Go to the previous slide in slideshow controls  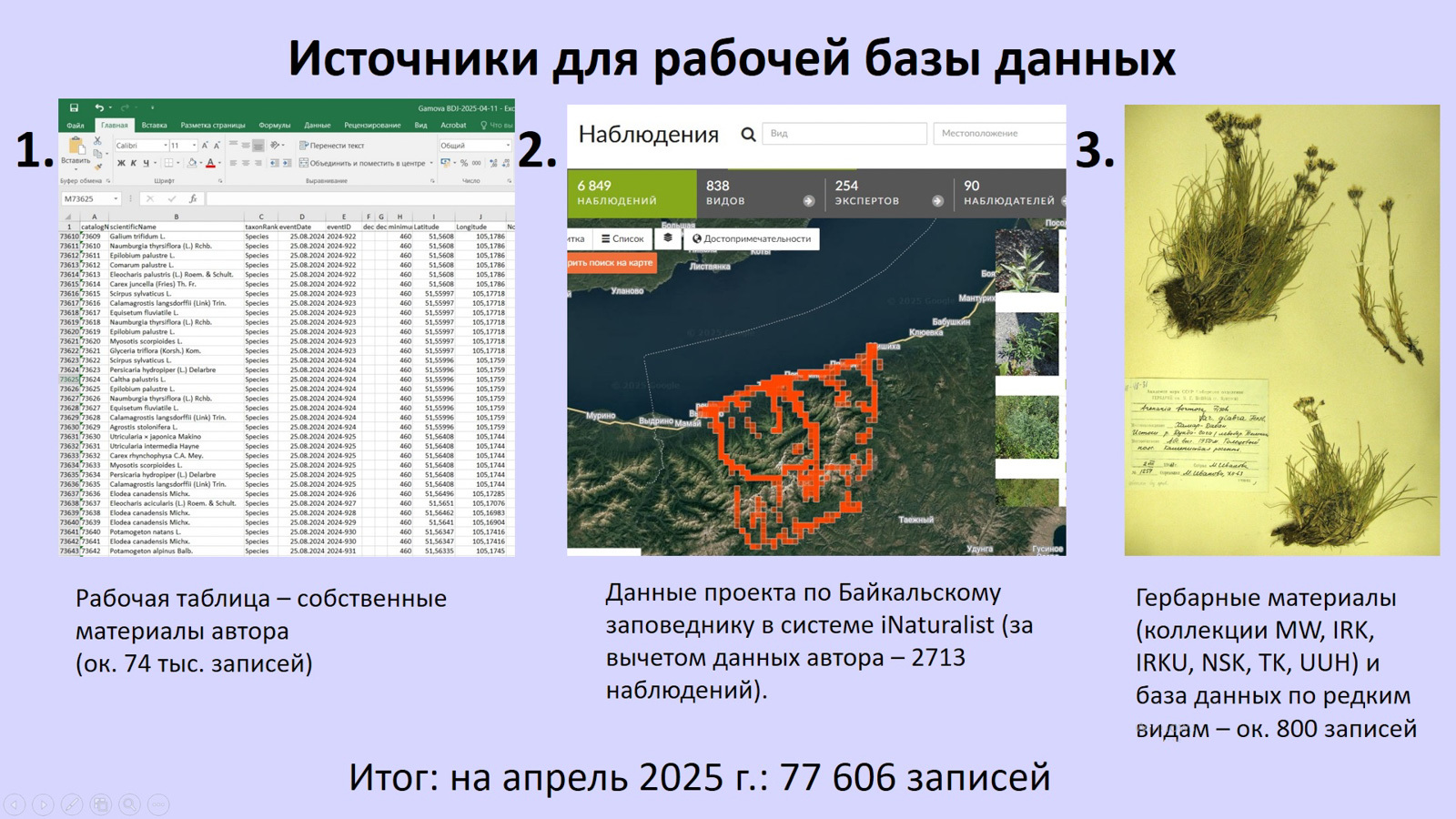[15, 804]
